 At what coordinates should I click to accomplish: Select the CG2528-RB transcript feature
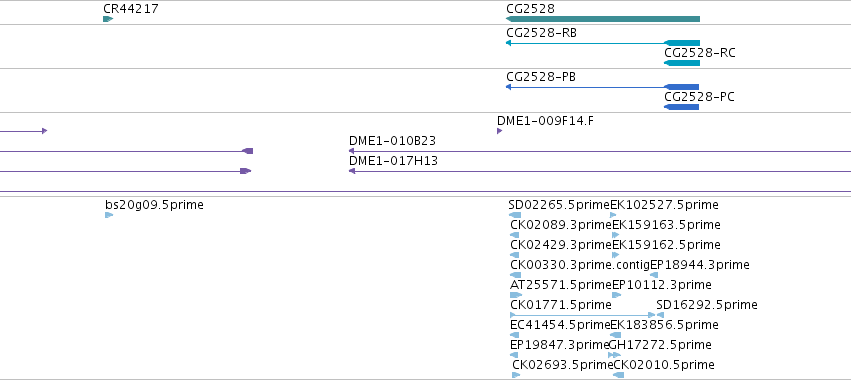[x=602, y=43]
